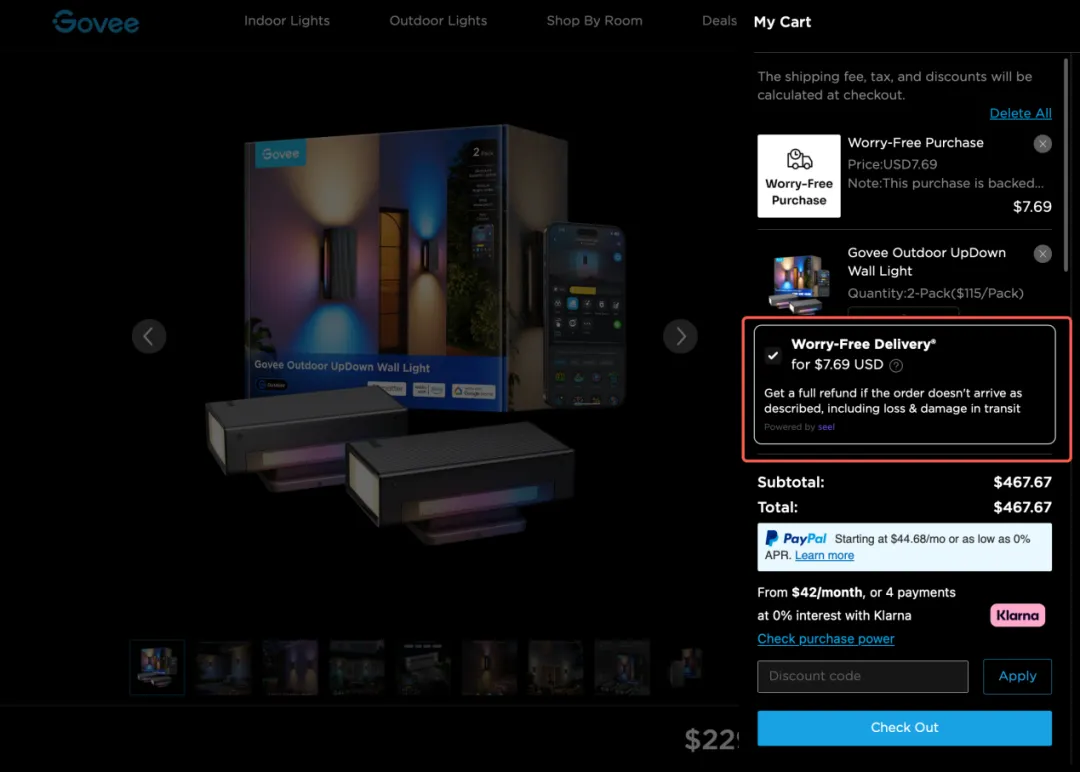The image size is (1080, 772).
Task: Open the Outdoor Lights menu
Action: click(438, 21)
